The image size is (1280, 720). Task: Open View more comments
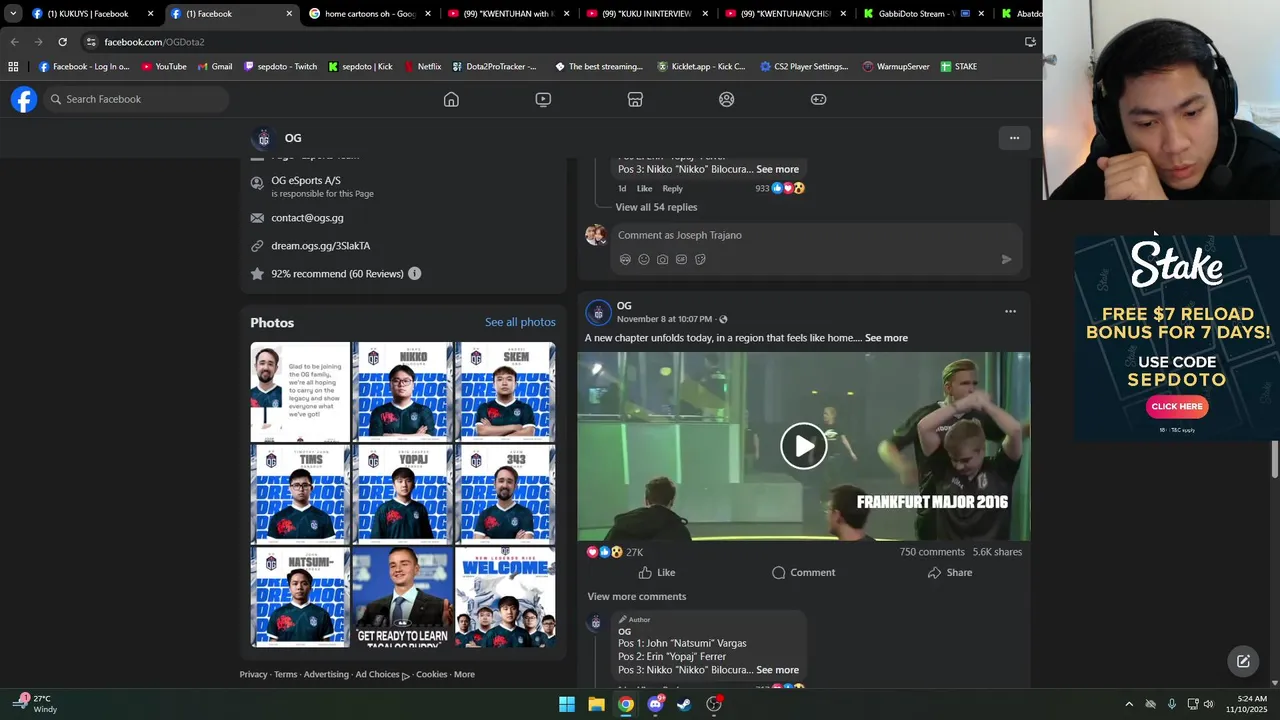tap(636, 596)
